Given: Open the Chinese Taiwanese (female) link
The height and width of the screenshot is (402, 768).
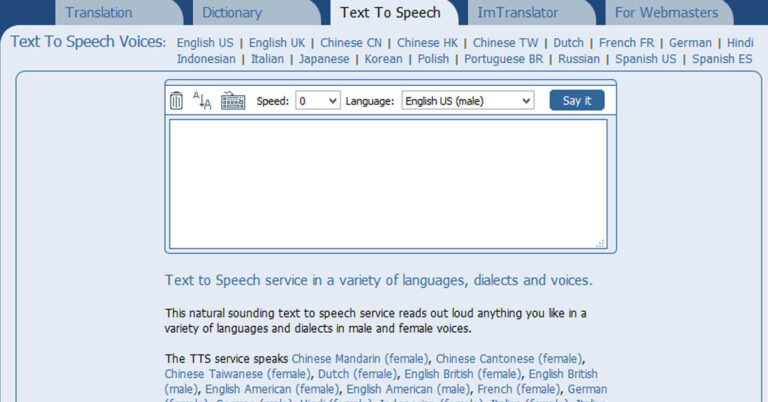Looking at the screenshot, I should [x=238, y=374].
